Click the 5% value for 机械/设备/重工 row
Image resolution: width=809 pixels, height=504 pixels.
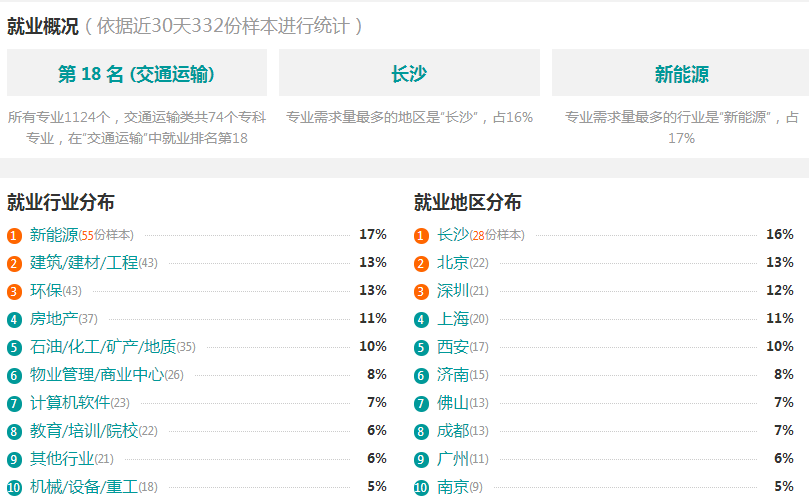(x=377, y=486)
